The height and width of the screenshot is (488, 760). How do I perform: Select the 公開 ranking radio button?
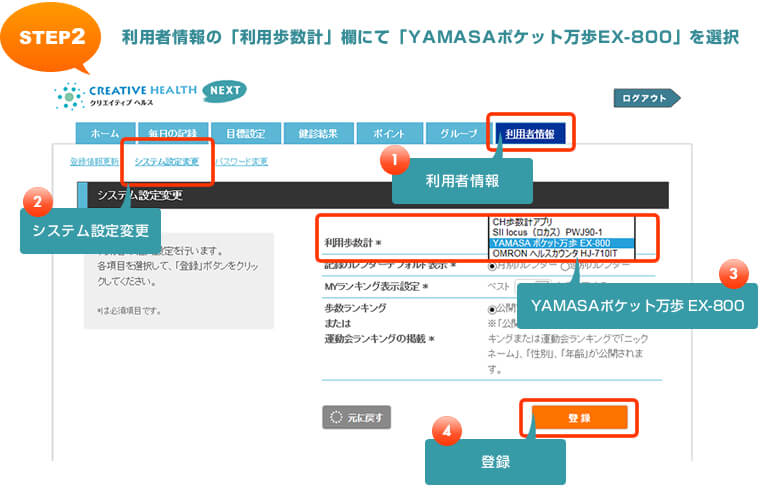[x=492, y=309]
